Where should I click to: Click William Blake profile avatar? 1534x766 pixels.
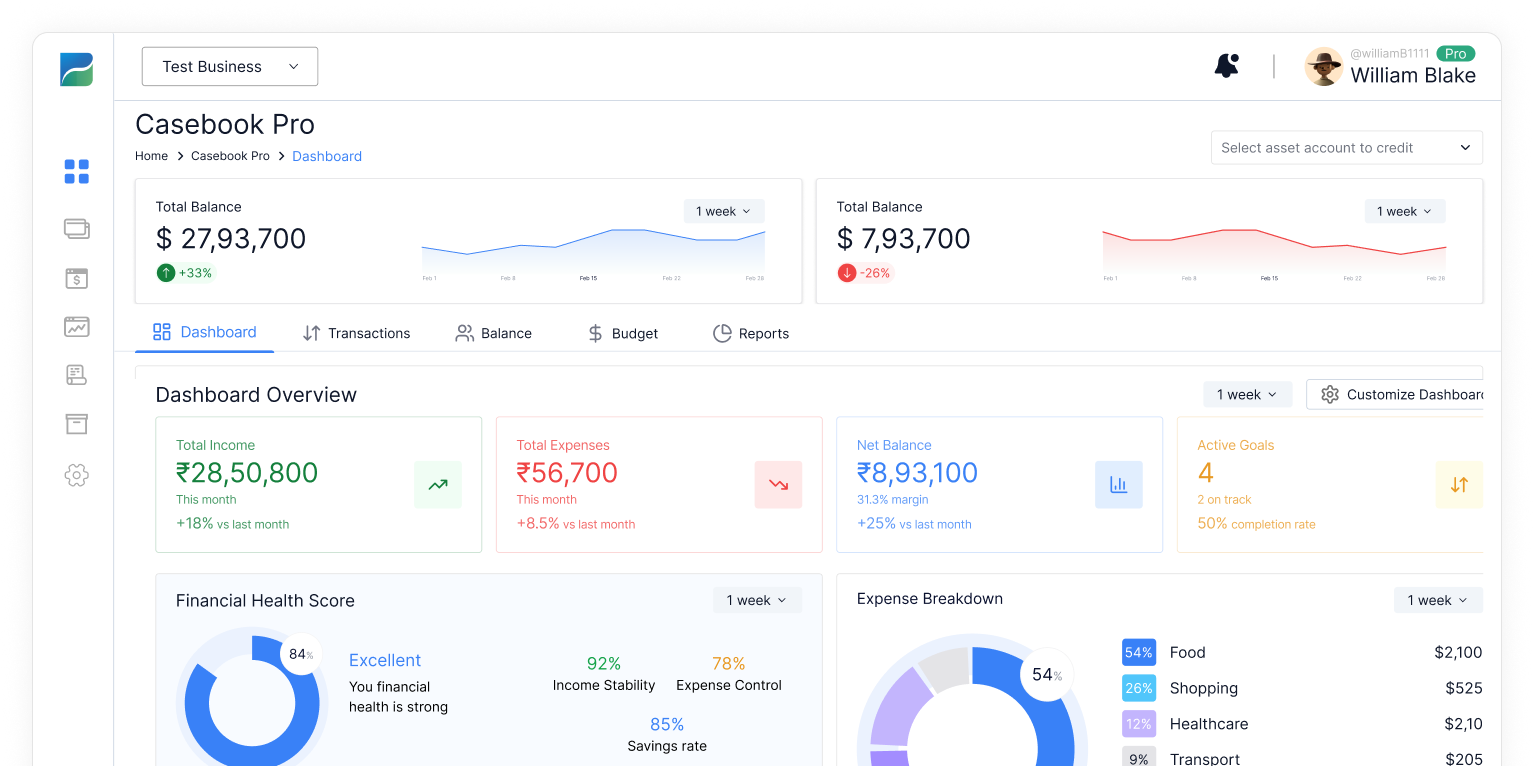[1323, 67]
